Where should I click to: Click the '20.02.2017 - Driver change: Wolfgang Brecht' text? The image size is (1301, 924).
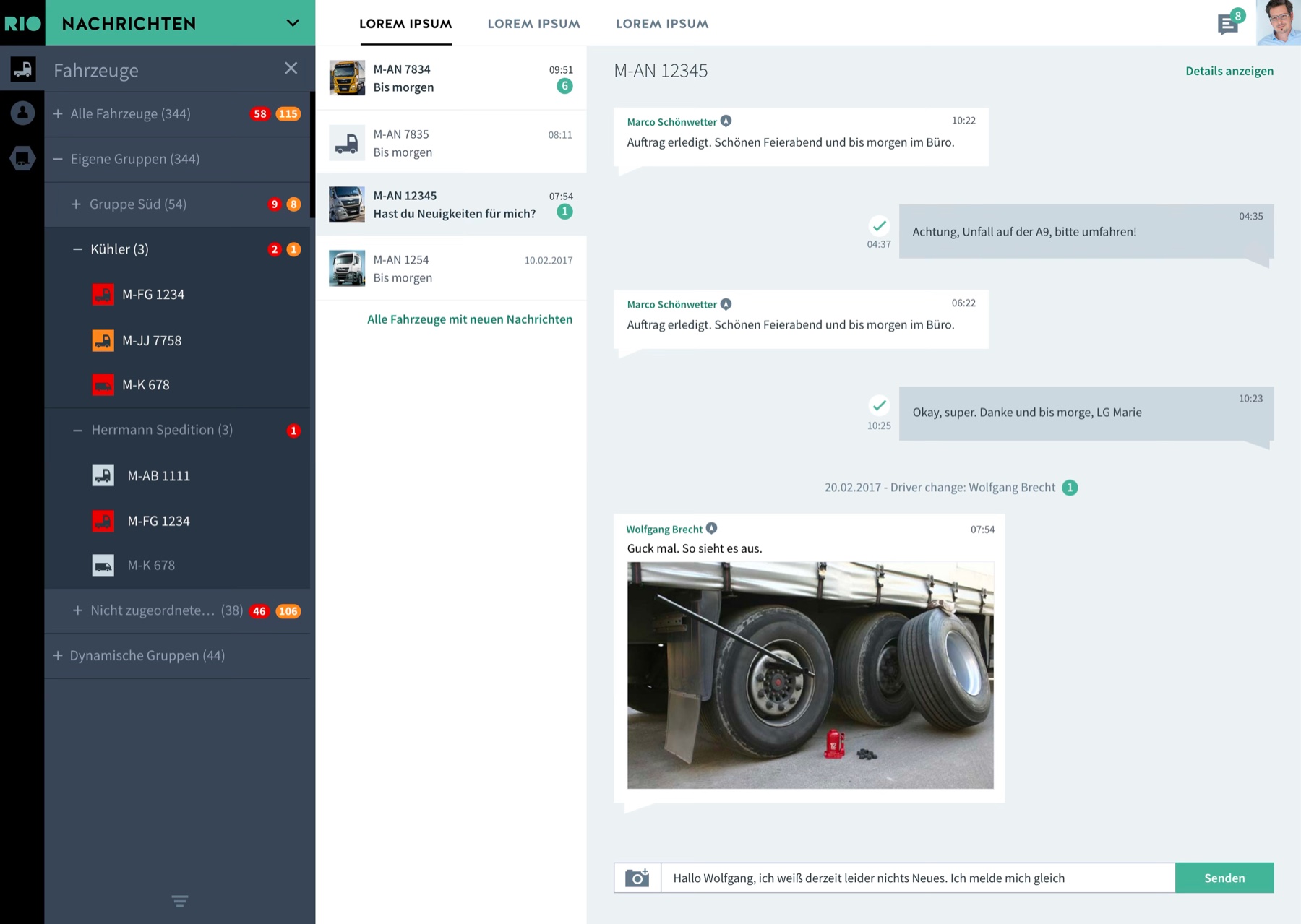pyautogui.click(x=940, y=488)
